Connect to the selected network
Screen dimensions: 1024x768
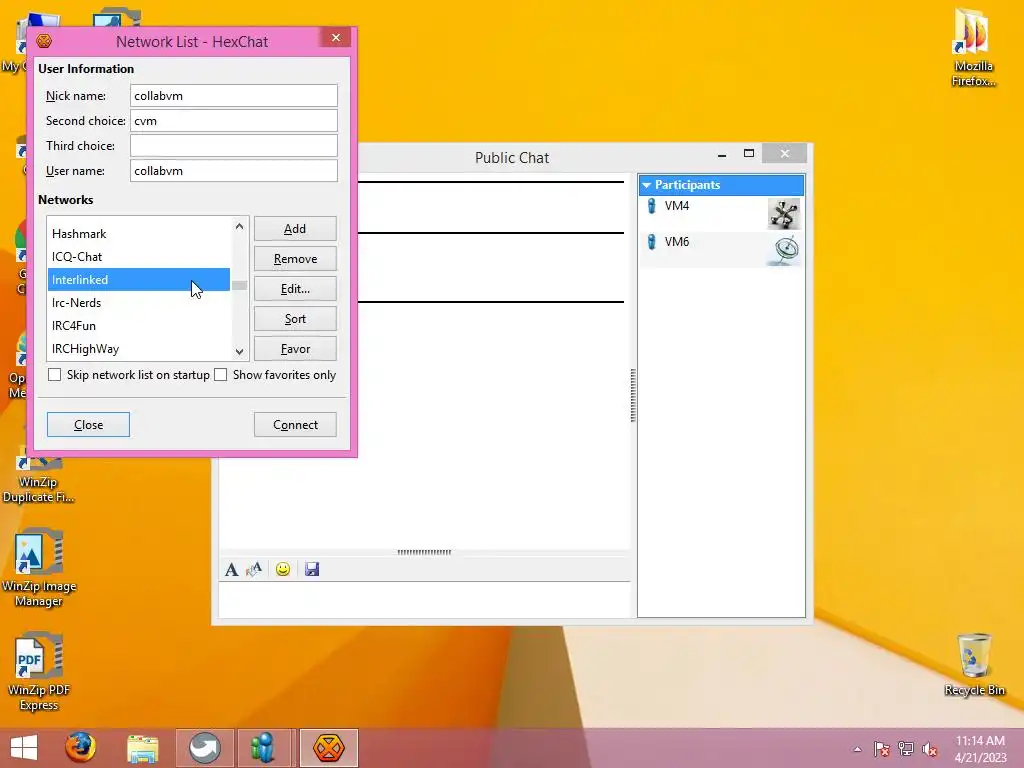click(x=295, y=424)
